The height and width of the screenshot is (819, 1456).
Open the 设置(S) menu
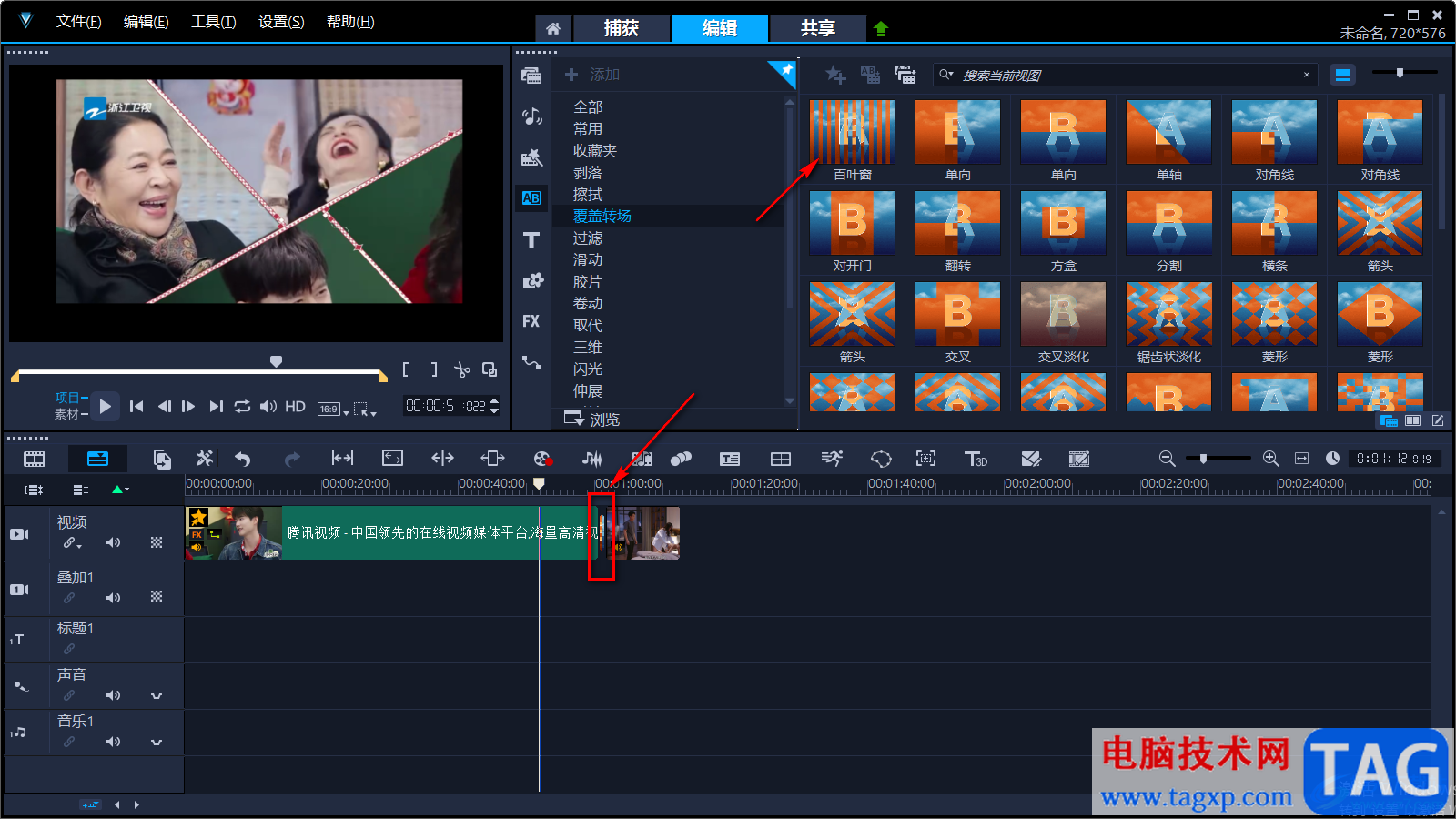click(281, 22)
